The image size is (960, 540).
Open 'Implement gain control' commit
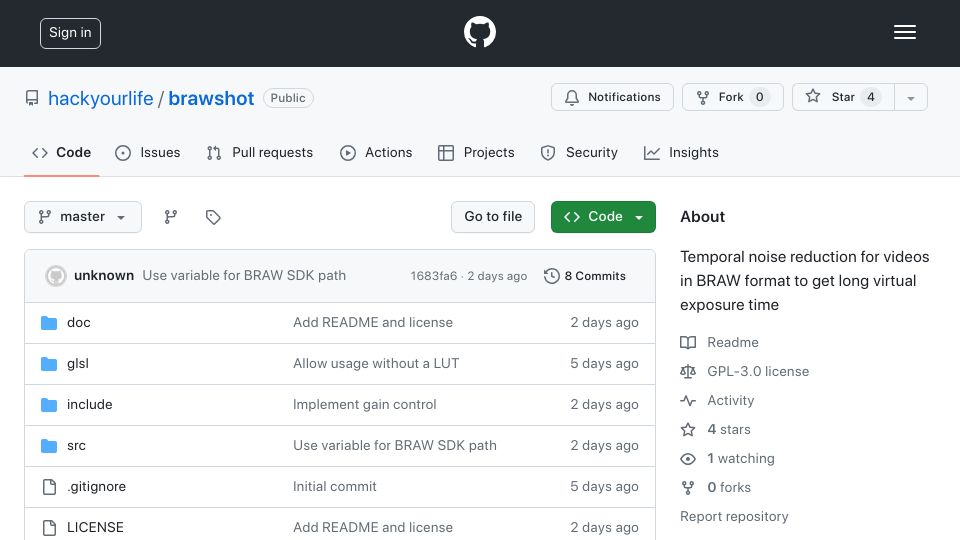tap(364, 405)
